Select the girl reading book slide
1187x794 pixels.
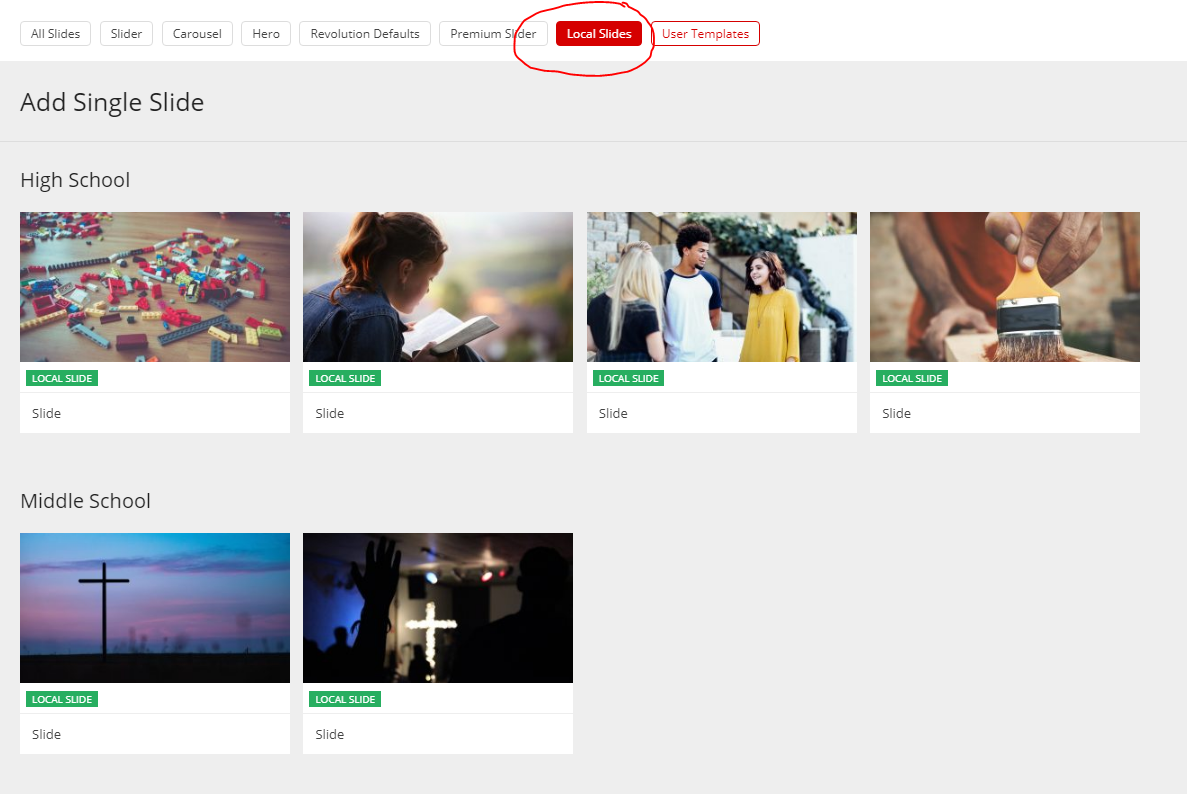point(438,287)
